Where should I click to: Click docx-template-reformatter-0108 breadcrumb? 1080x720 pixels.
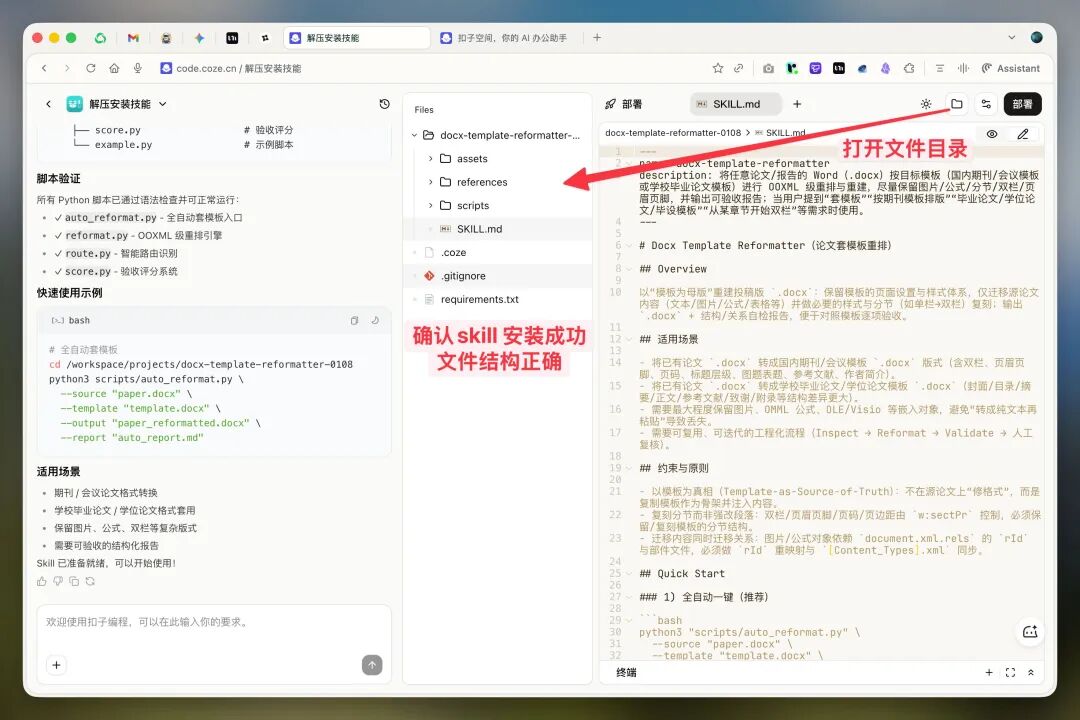(673, 133)
